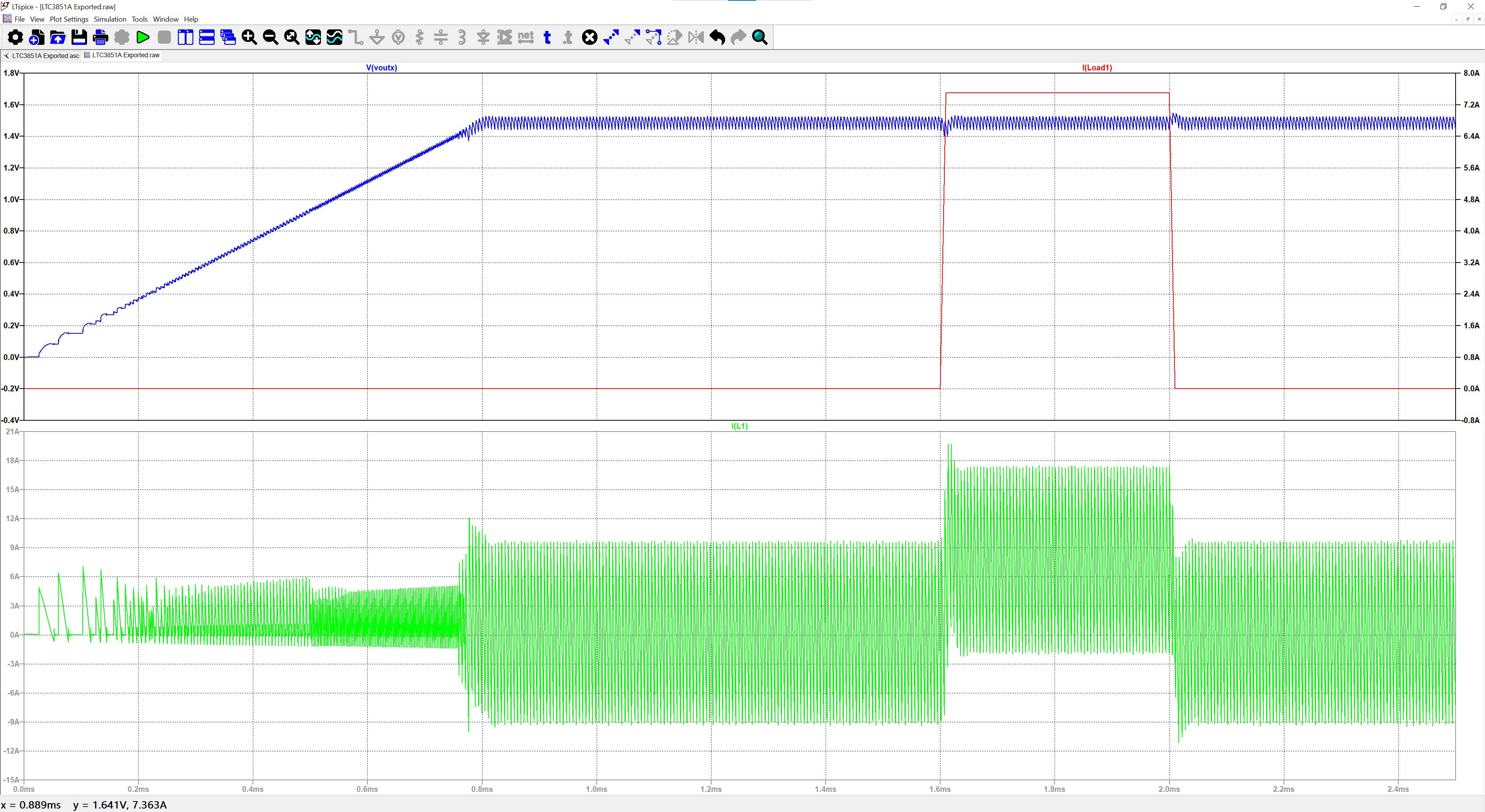This screenshot has width=1485, height=812.
Task: Click the 1.0ms time axis label
Action: click(x=596, y=789)
